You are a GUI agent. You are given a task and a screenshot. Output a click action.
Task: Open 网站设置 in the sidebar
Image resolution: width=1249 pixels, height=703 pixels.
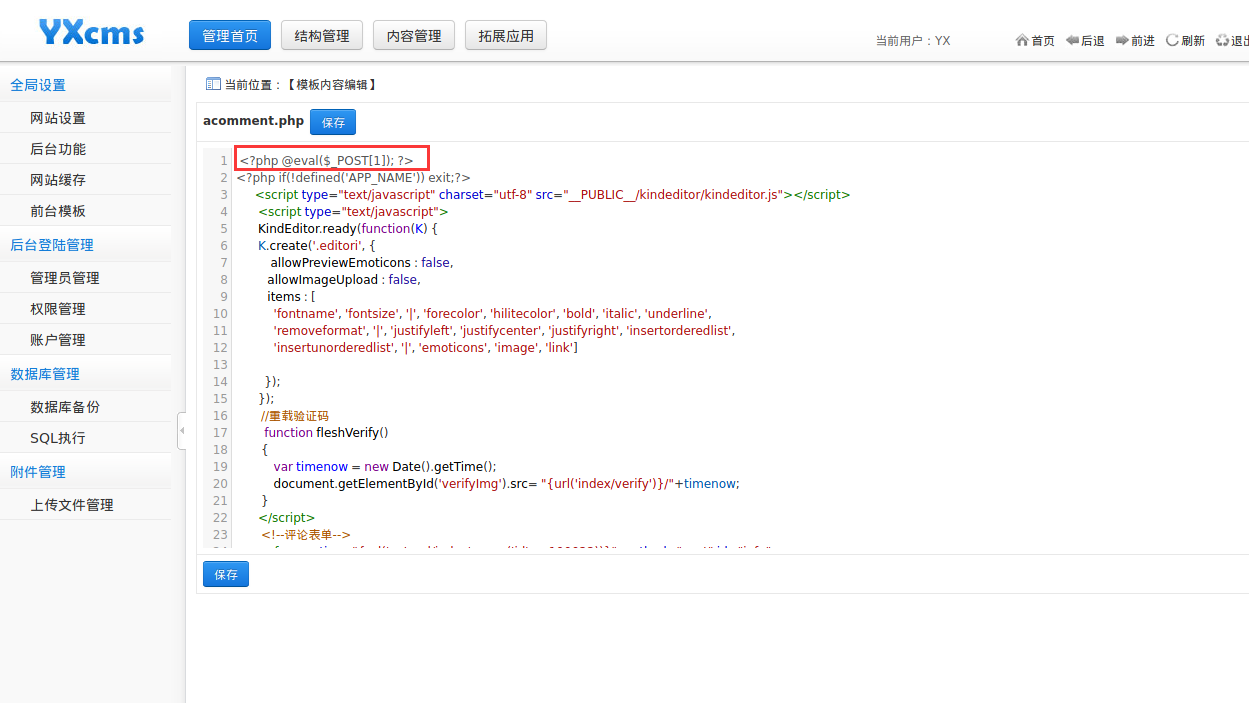(x=58, y=118)
